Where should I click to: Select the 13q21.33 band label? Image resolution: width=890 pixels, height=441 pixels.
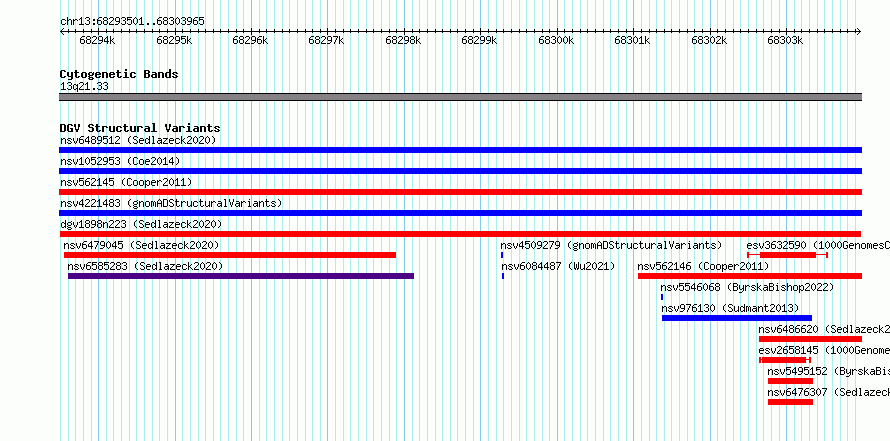84,86
